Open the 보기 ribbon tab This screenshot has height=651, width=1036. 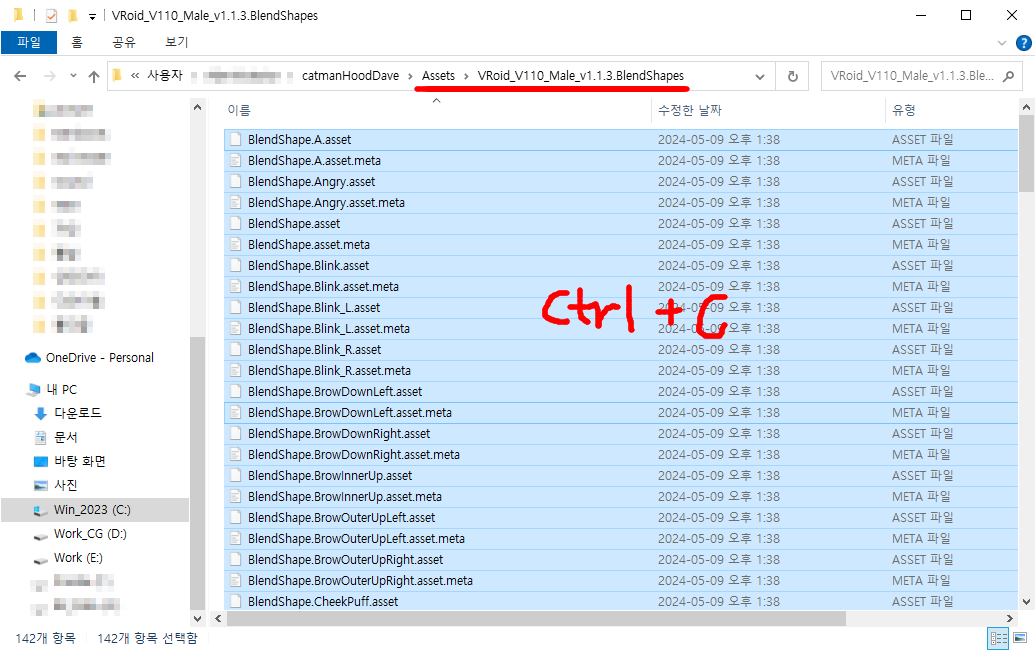[x=176, y=42]
